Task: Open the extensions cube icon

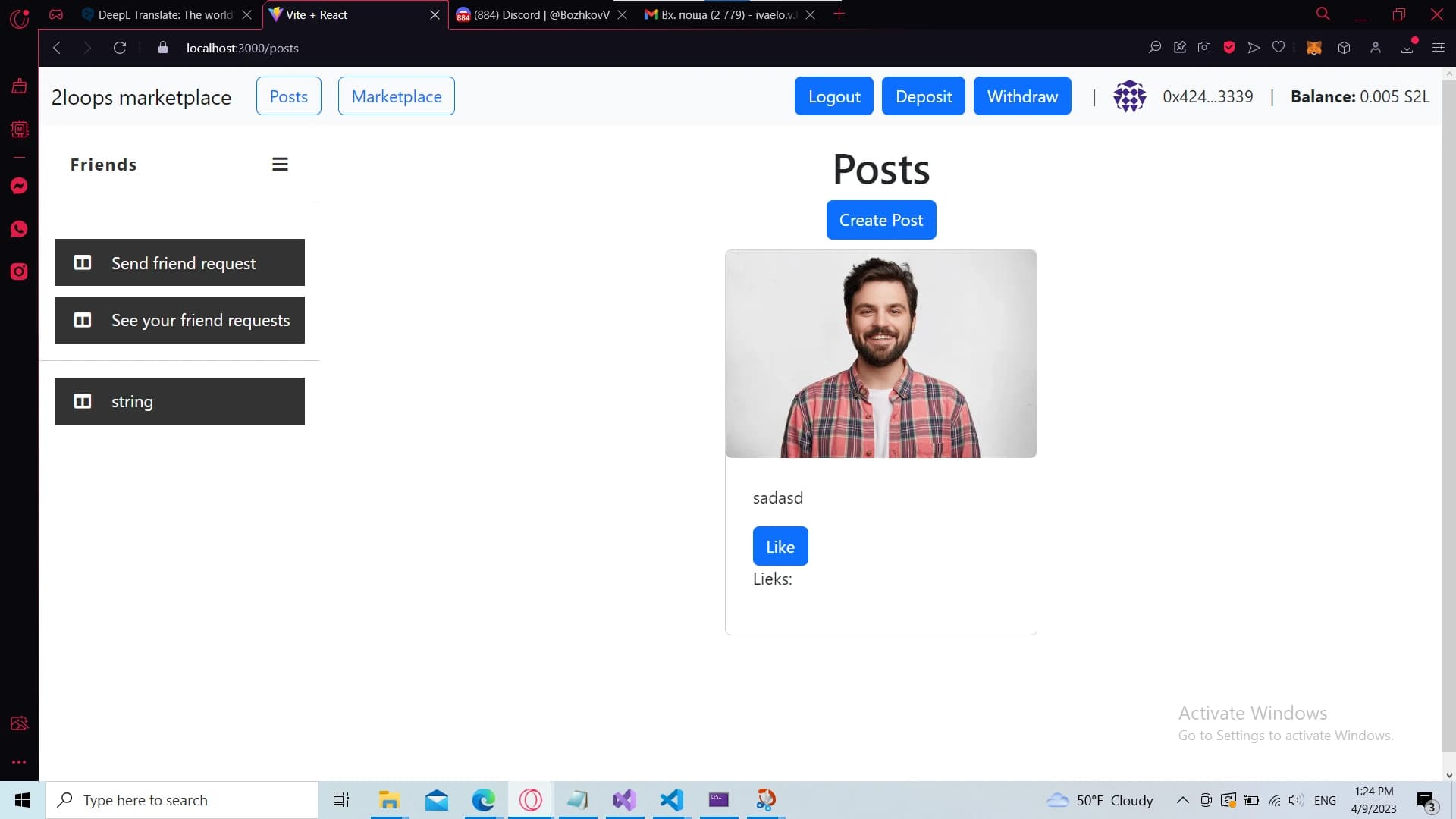Action: [1345, 48]
